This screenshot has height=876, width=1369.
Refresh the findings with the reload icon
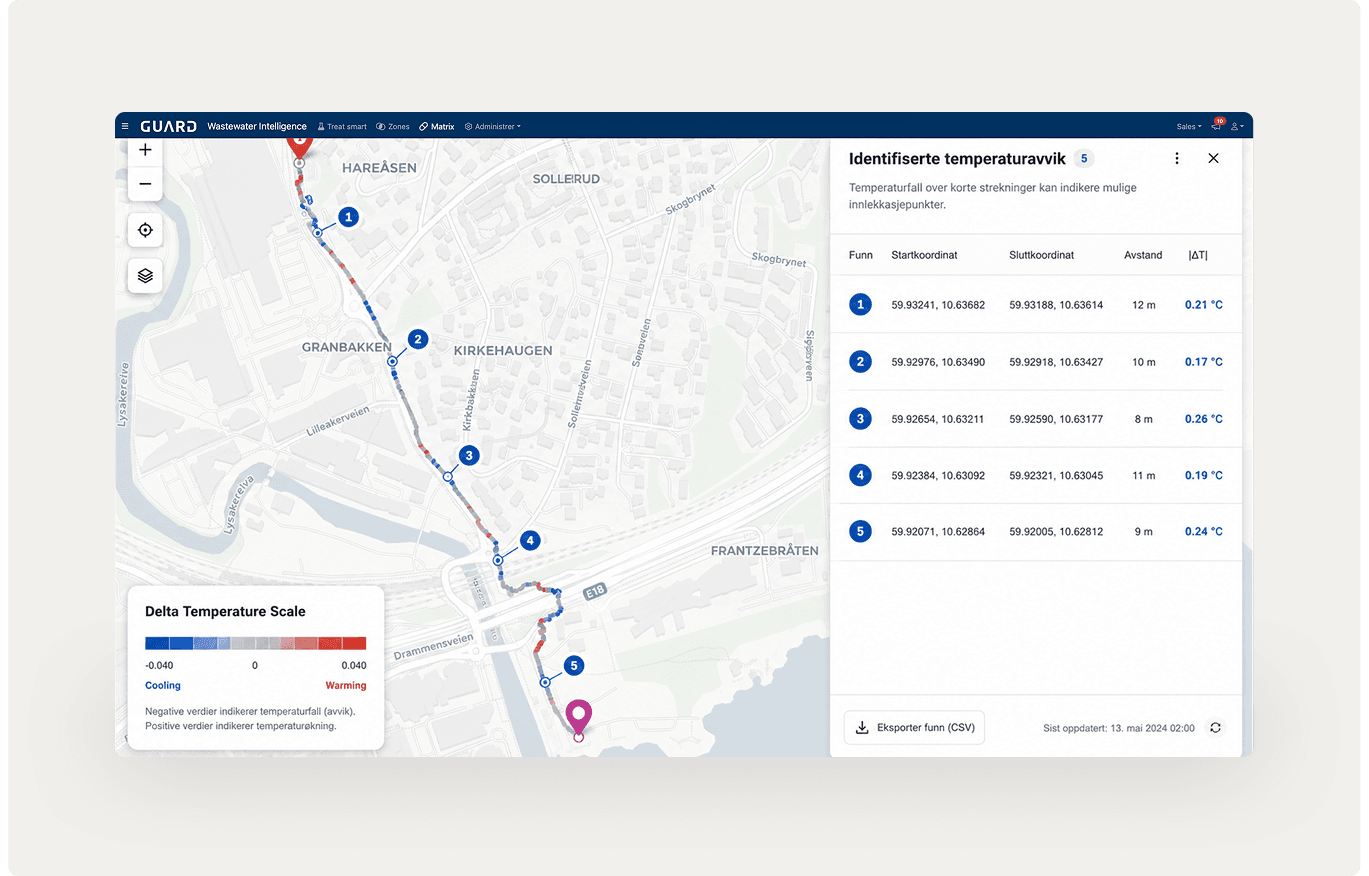tap(1215, 728)
